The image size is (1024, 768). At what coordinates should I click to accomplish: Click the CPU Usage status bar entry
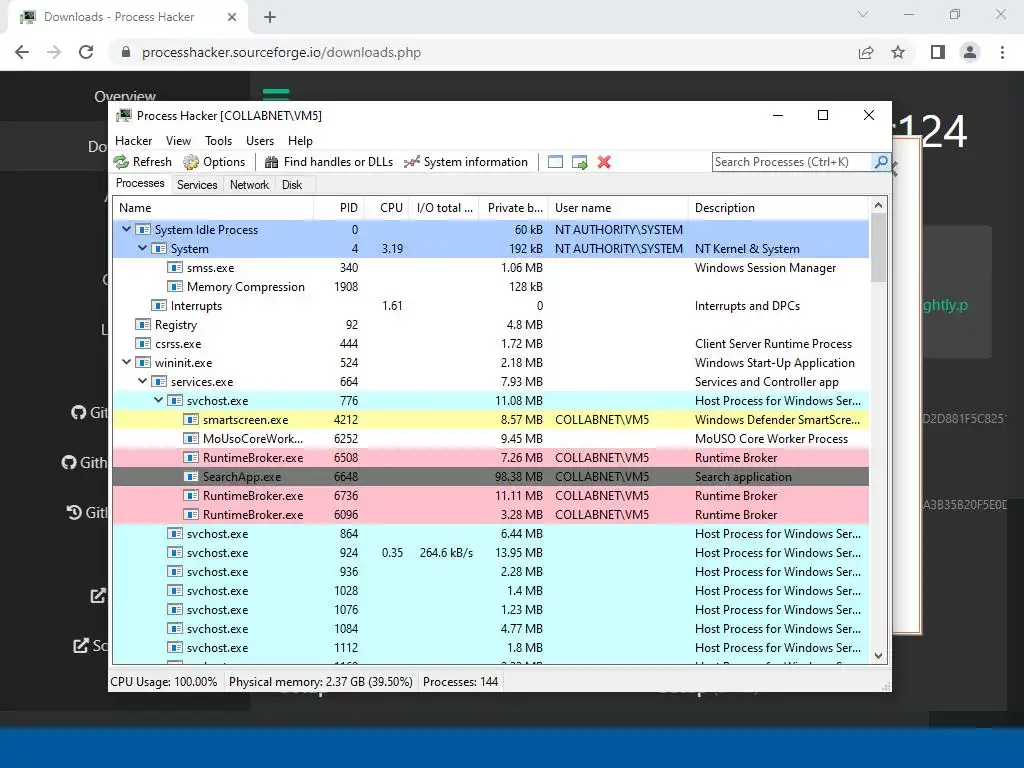coord(164,682)
